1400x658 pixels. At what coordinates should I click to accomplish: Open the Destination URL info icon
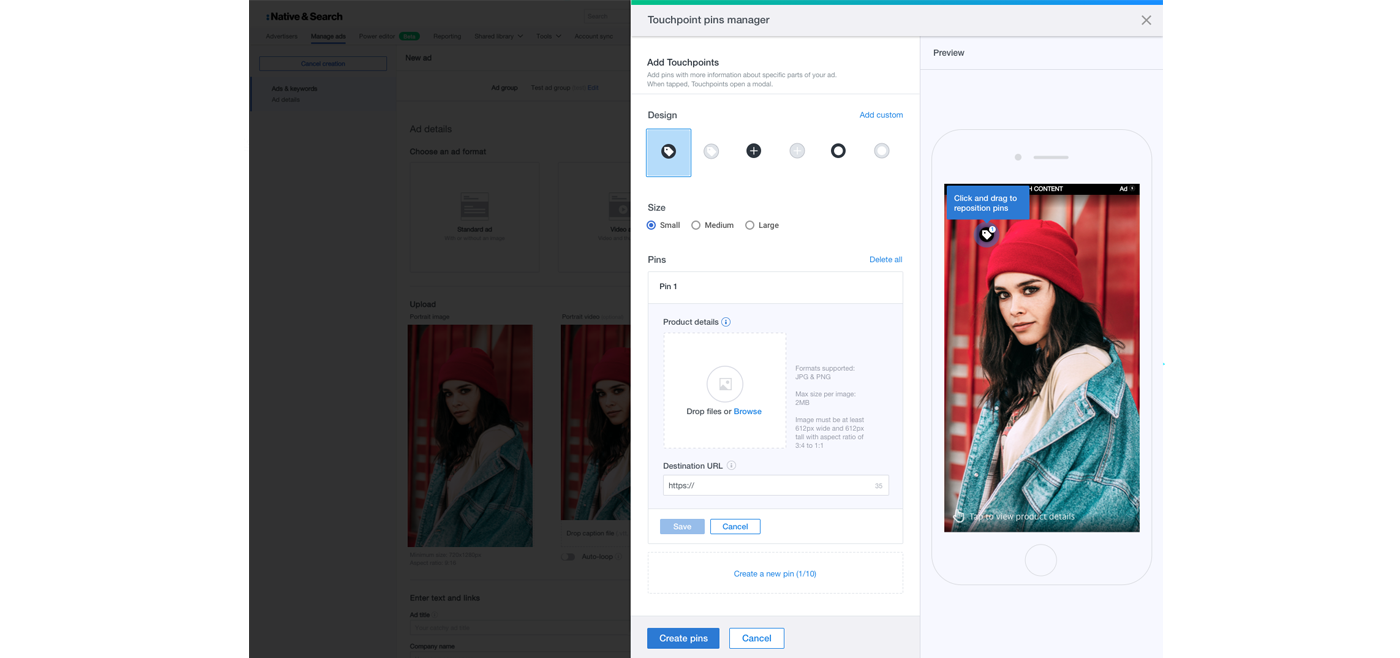(x=731, y=466)
